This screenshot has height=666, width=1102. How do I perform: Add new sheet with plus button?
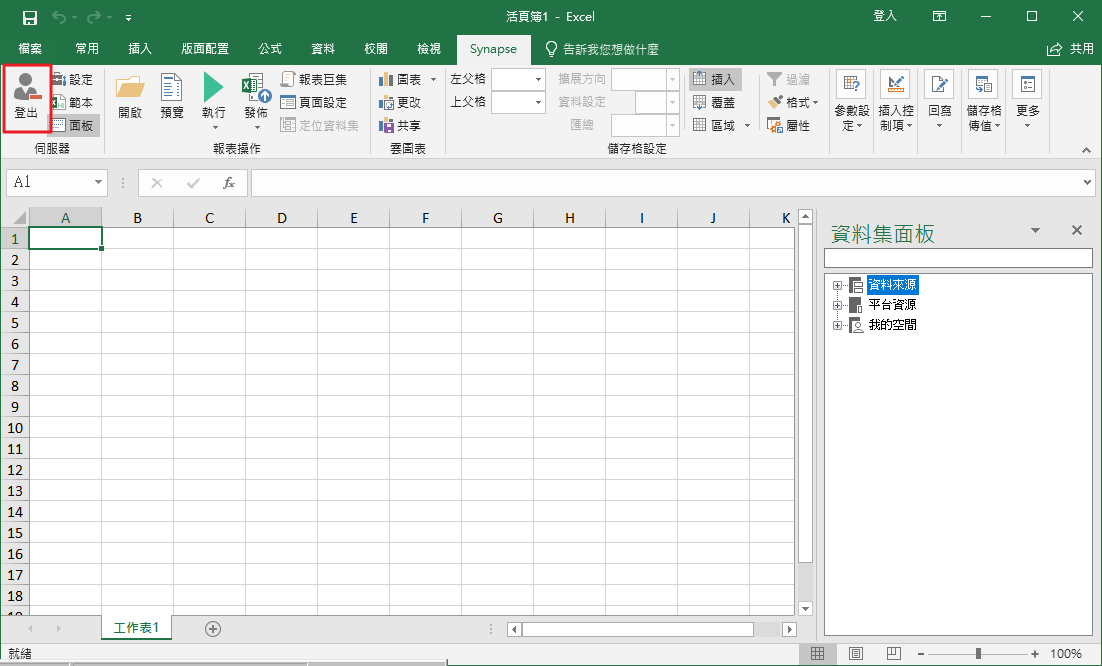212,628
